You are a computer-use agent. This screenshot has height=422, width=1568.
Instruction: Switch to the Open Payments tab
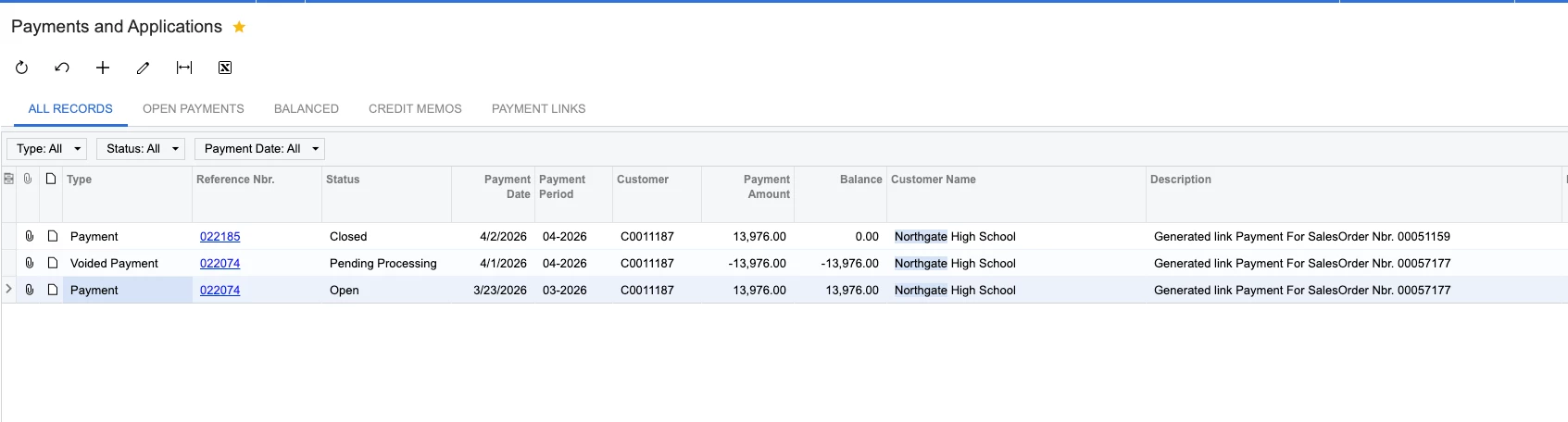tap(194, 108)
